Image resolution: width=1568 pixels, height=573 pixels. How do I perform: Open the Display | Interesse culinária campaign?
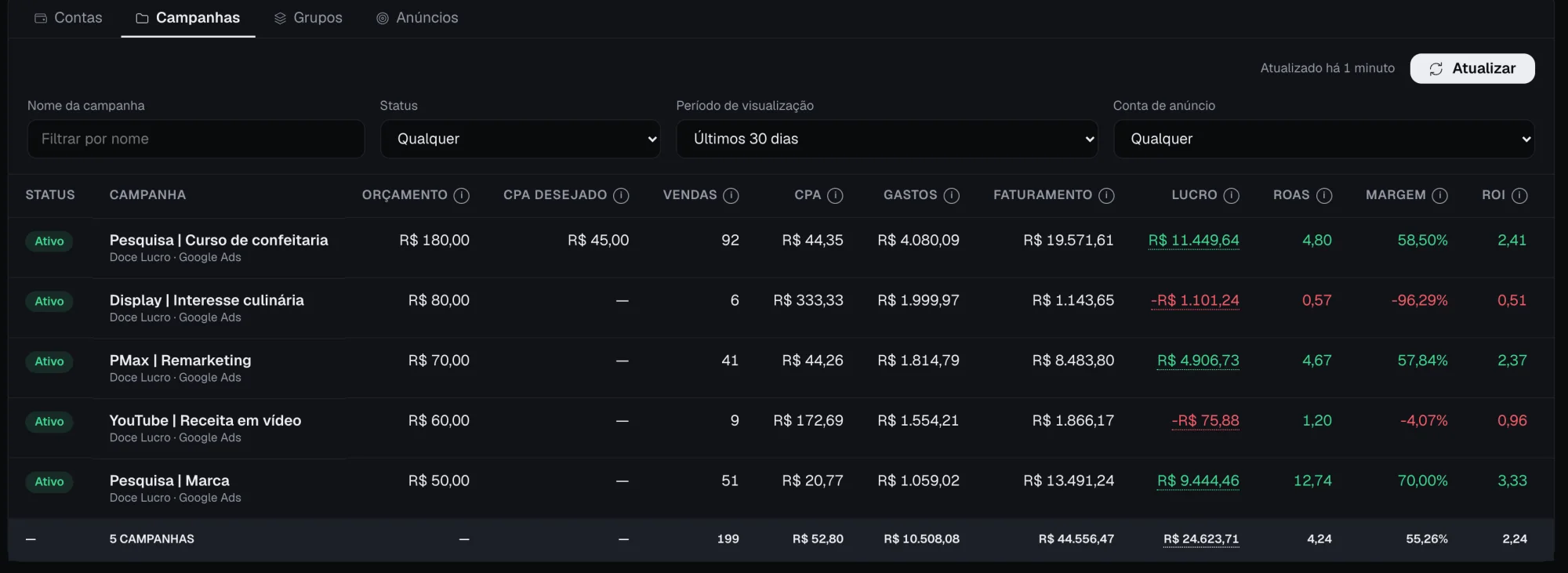206,300
